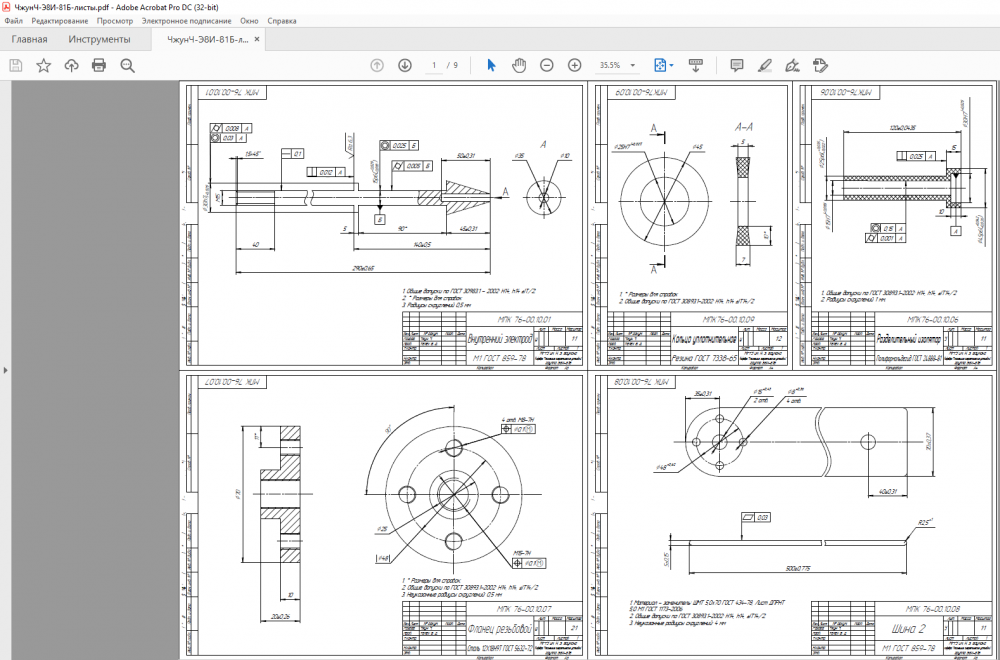Open the Электронное подписание menu

(x=186, y=21)
